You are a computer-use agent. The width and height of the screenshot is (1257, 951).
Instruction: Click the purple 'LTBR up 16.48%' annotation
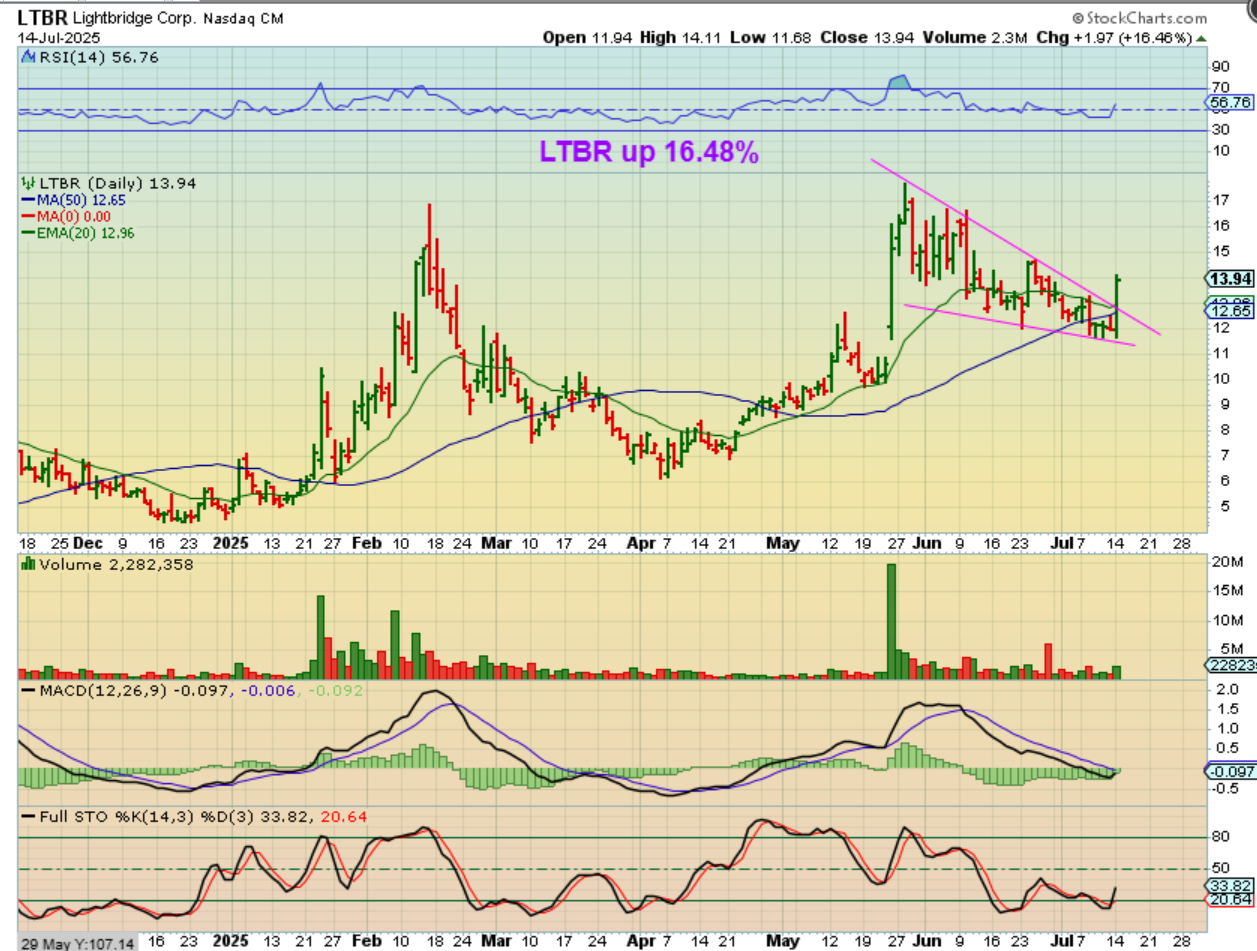click(x=648, y=152)
